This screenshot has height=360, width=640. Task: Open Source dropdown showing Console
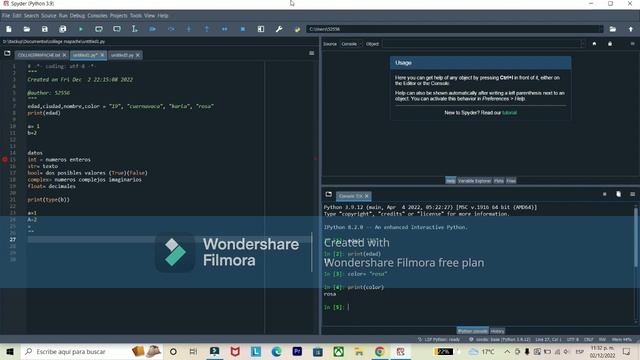351,44
